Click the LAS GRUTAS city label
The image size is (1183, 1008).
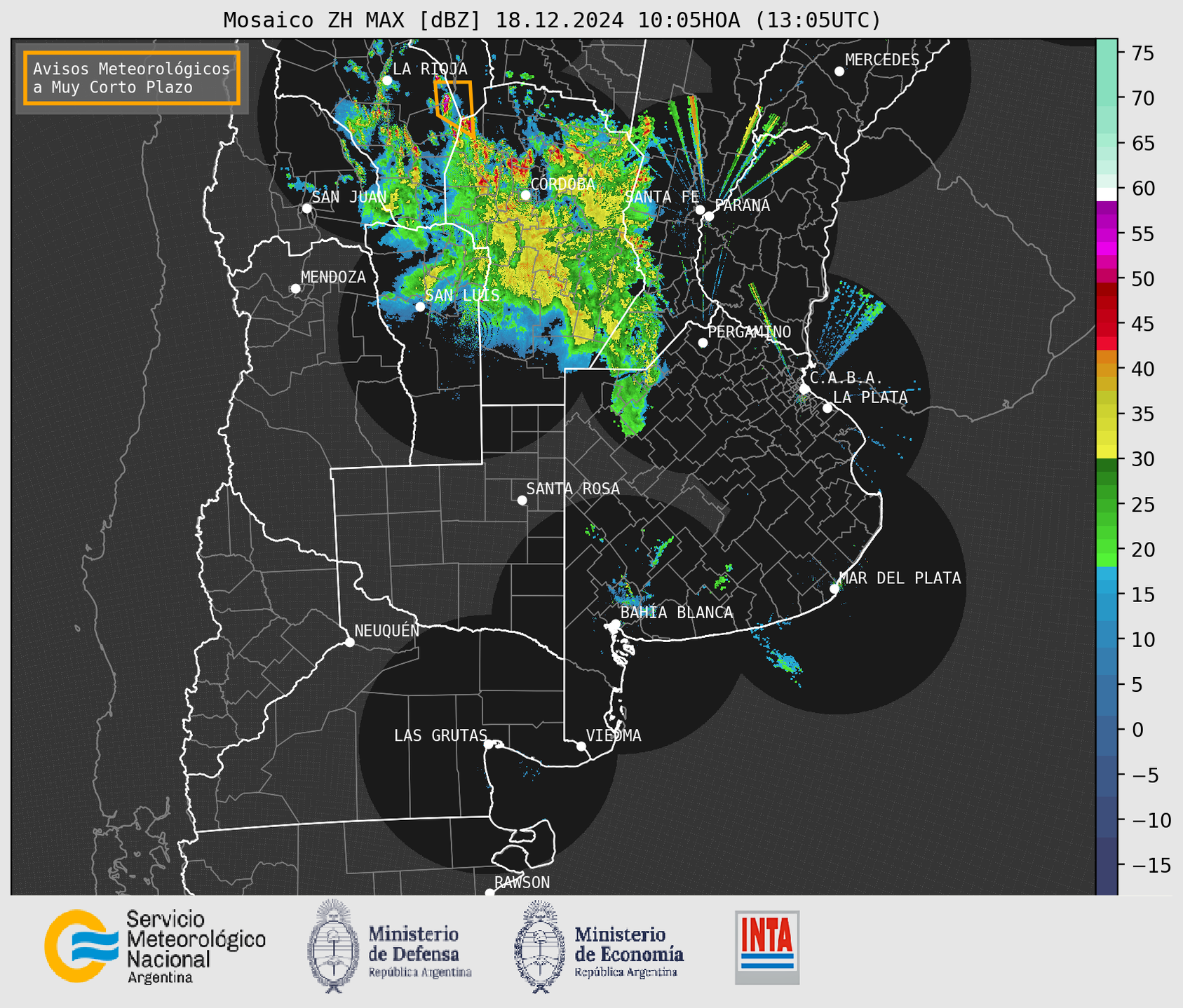click(x=440, y=735)
